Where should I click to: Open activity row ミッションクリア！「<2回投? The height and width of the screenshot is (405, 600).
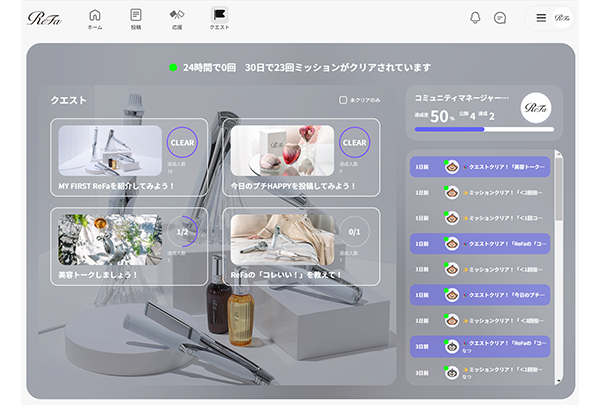pos(480,193)
